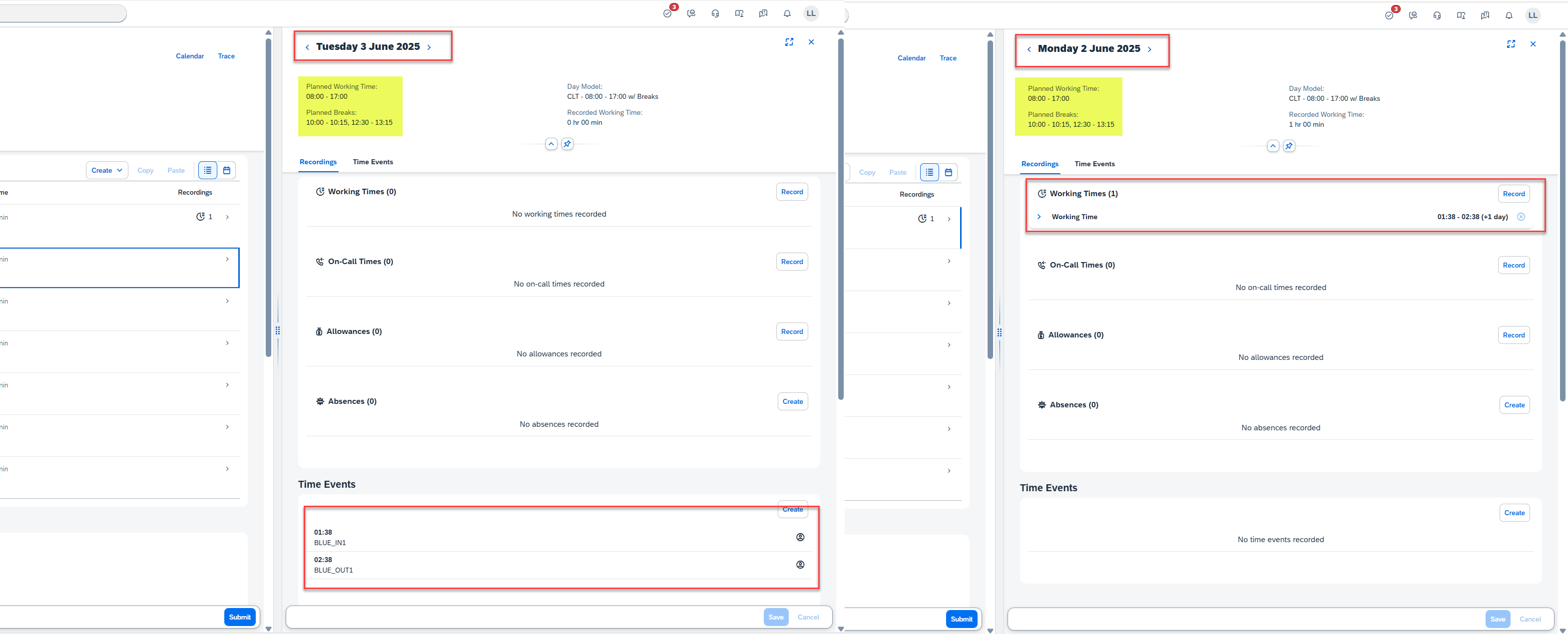Click the panel splitter handle in left screenshot

click(278, 331)
